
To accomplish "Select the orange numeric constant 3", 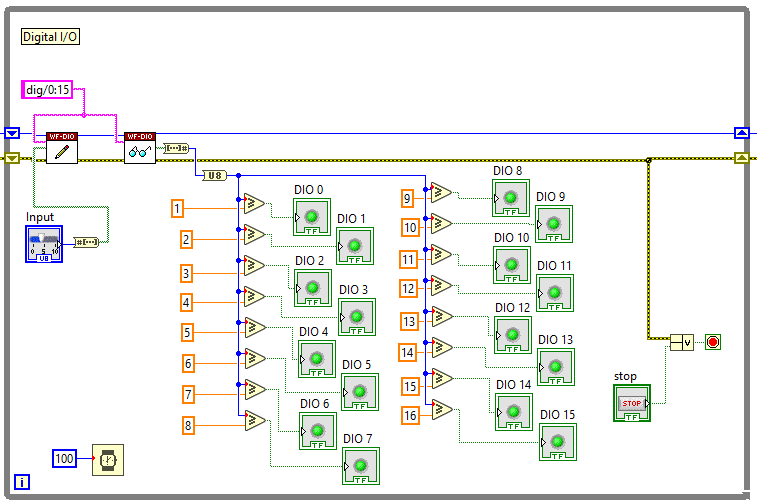I will (186, 274).
